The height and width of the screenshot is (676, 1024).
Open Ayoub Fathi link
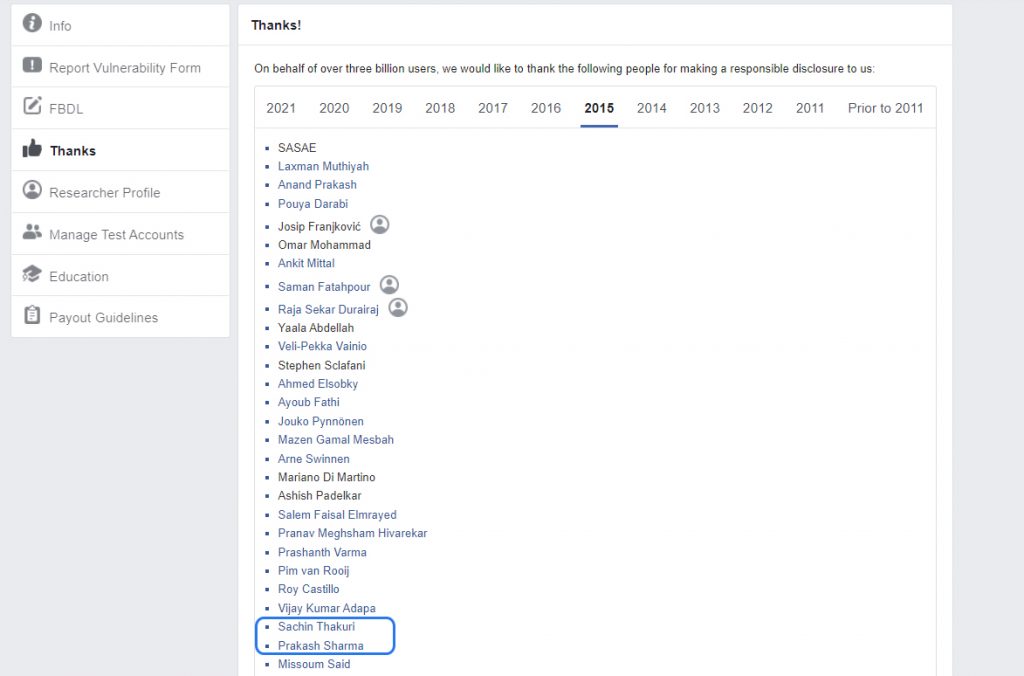pyautogui.click(x=308, y=402)
